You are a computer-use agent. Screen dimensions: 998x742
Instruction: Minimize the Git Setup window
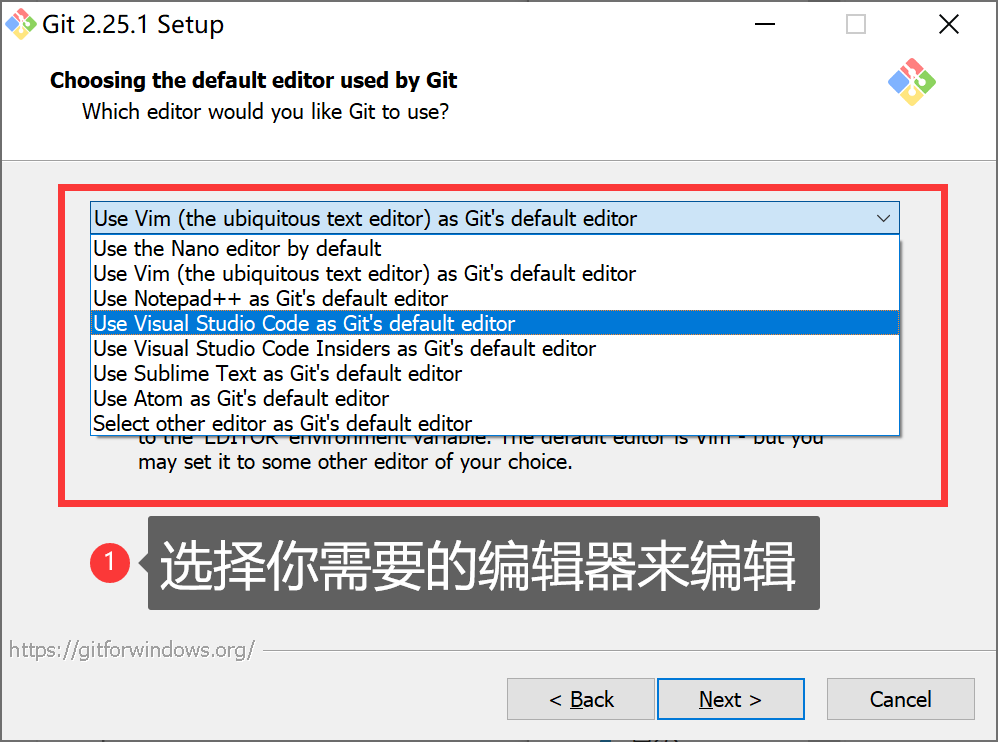tap(764, 24)
